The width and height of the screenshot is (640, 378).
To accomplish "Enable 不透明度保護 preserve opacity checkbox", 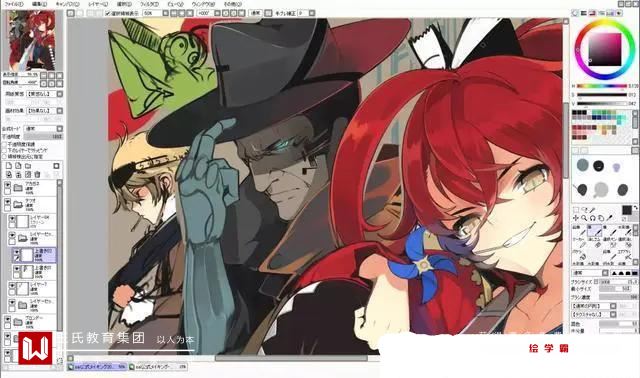I will 4,145.
